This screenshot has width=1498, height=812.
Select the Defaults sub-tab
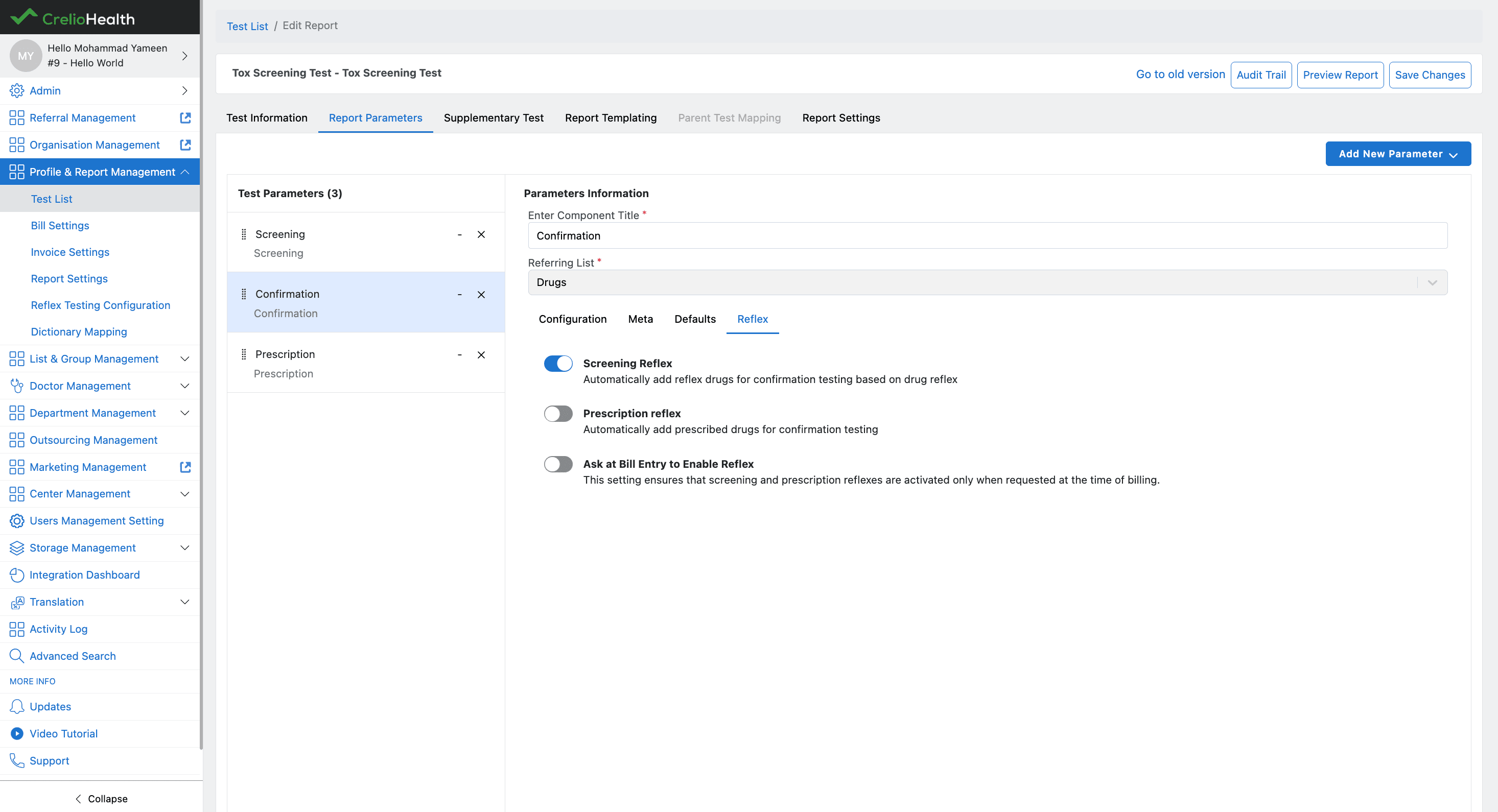pyautogui.click(x=695, y=319)
